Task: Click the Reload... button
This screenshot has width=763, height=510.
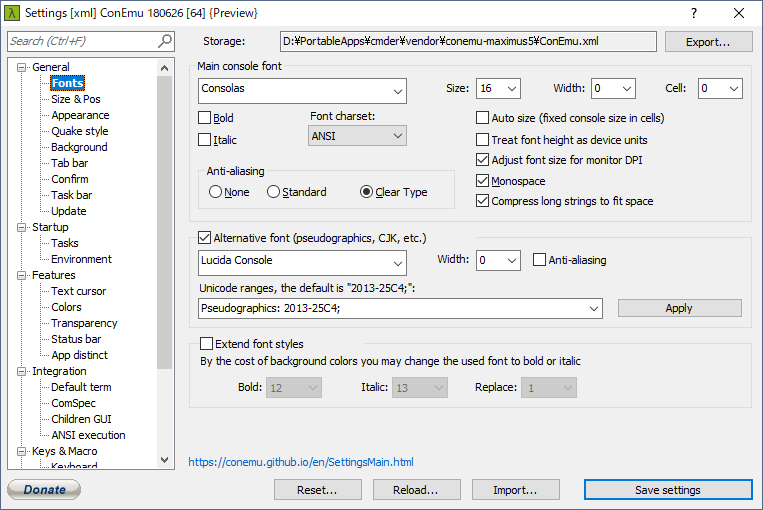Action: point(416,490)
